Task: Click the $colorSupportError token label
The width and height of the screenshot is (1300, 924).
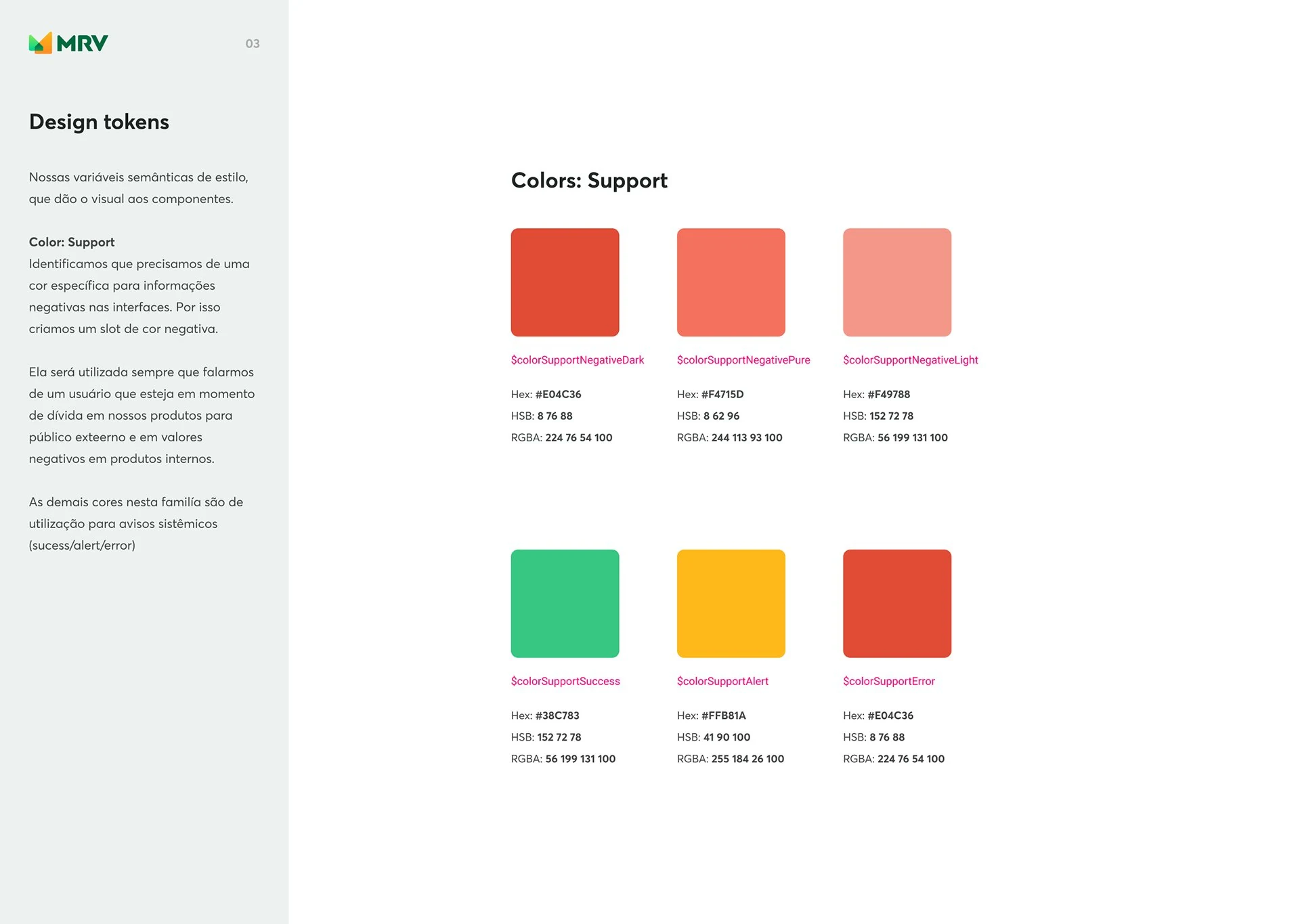Action: pyautogui.click(x=888, y=681)
